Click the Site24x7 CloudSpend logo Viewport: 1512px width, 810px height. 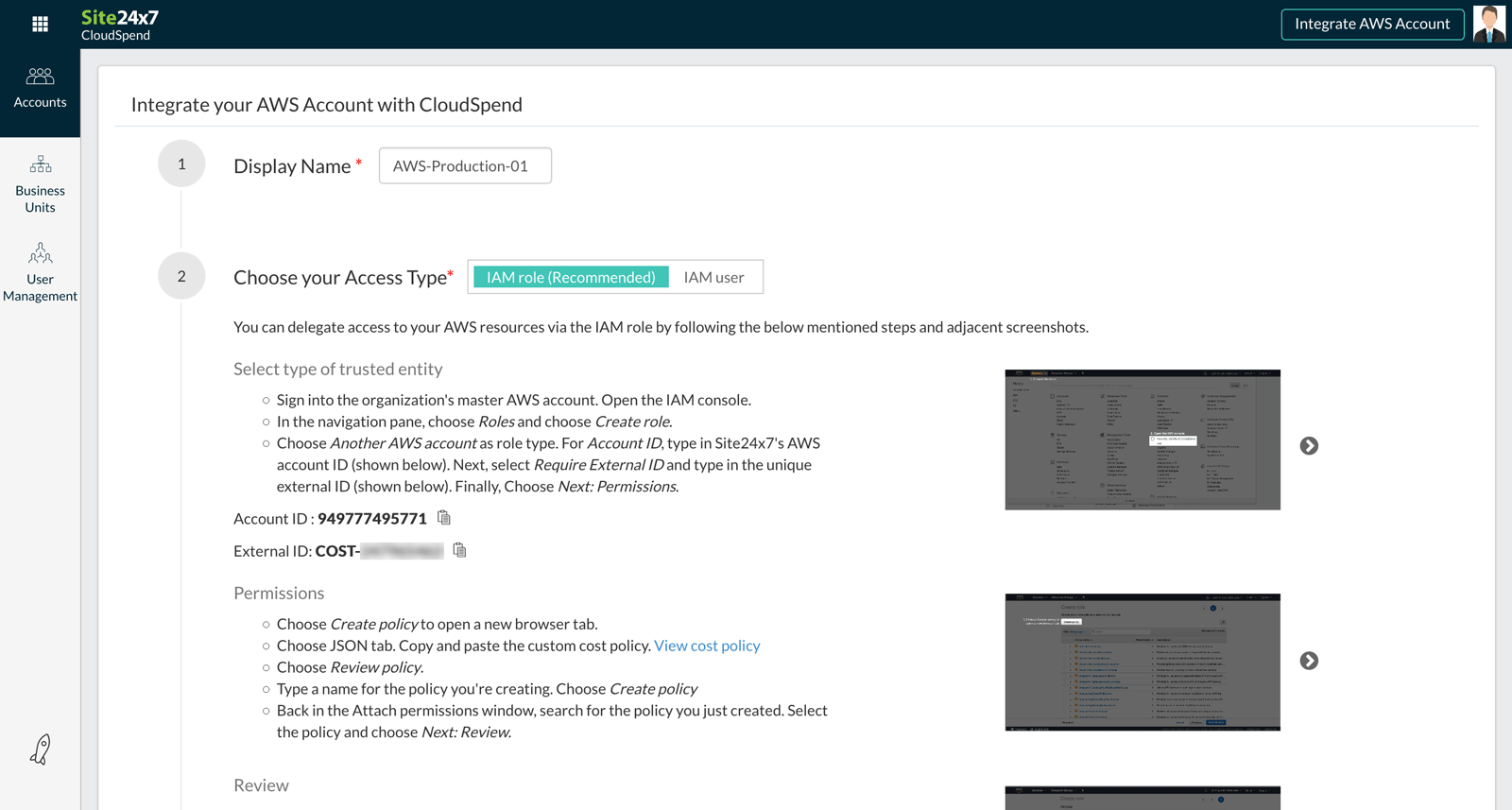click(120, 25)
